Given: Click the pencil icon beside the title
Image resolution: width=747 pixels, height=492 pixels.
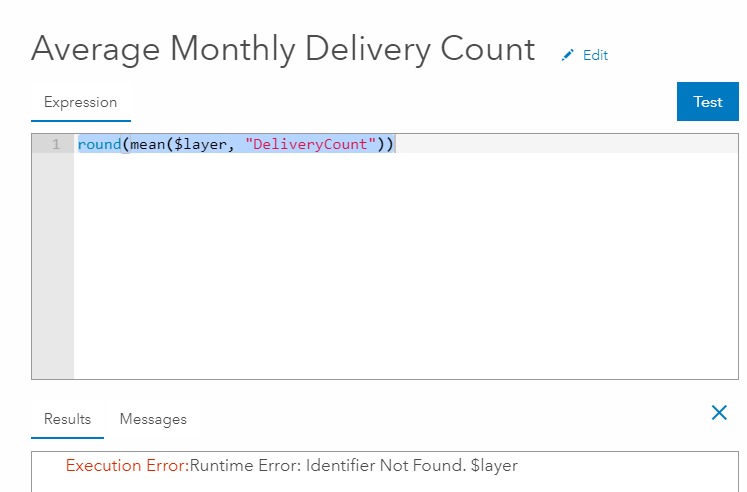Looking at the screenshot, I should tap(569, 55).
